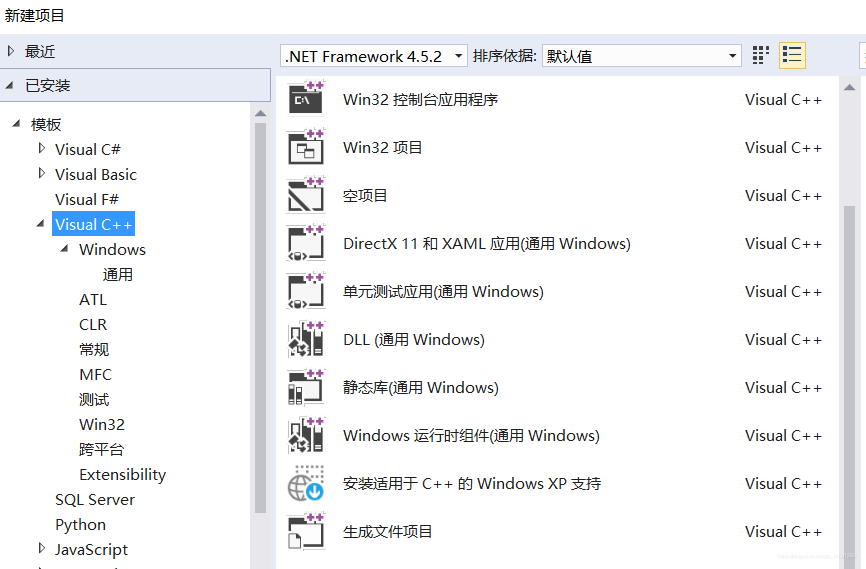Click the template list scrollbar thumb

[x=849, y=387]
